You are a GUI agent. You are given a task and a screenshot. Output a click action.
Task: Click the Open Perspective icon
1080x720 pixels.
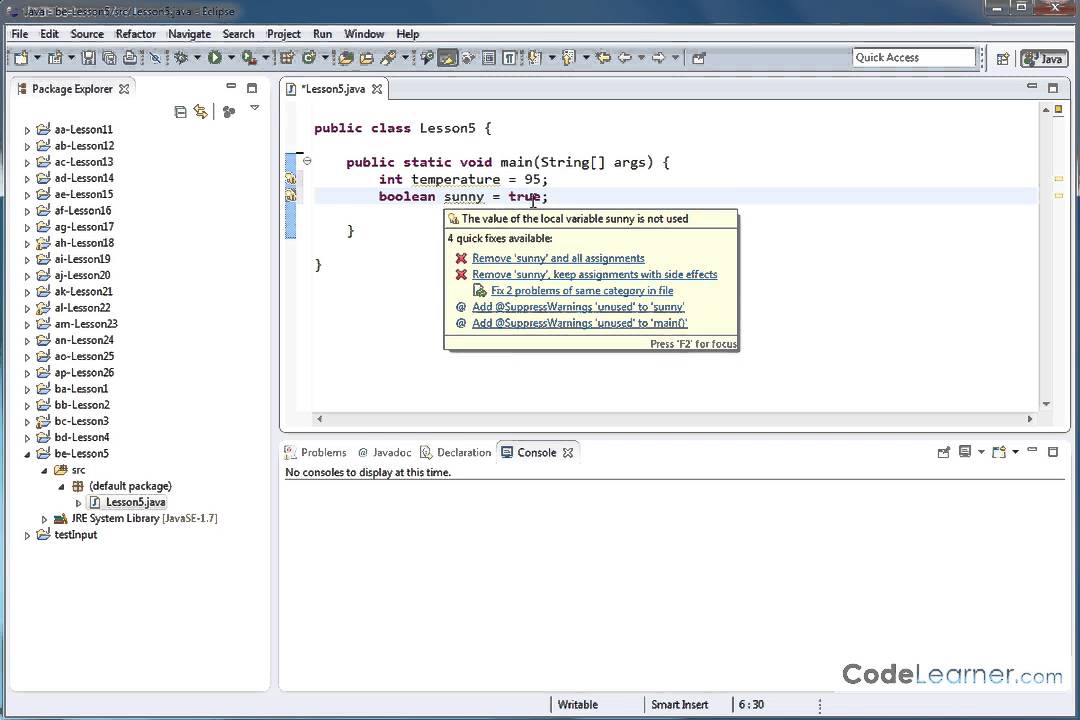click(1002, 59)
